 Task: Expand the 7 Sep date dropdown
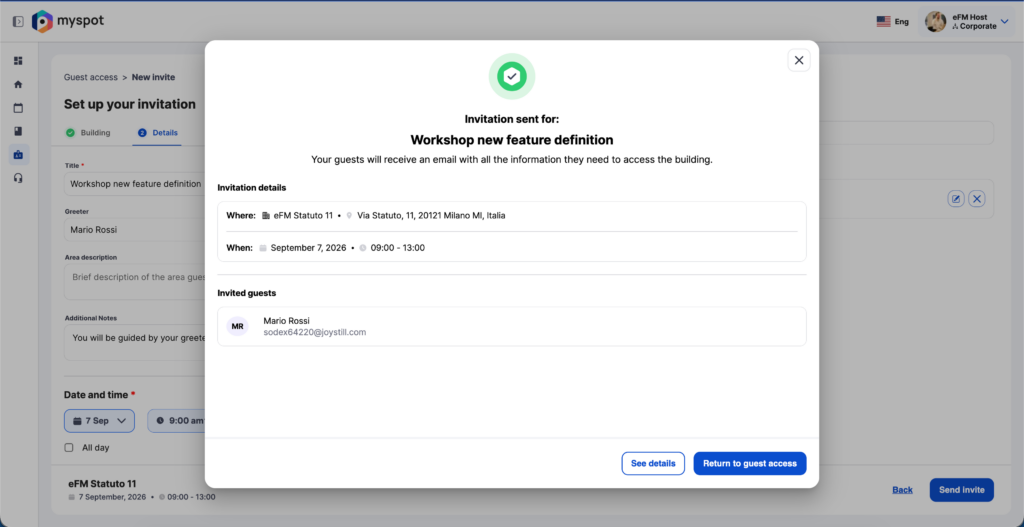point(99,421)
